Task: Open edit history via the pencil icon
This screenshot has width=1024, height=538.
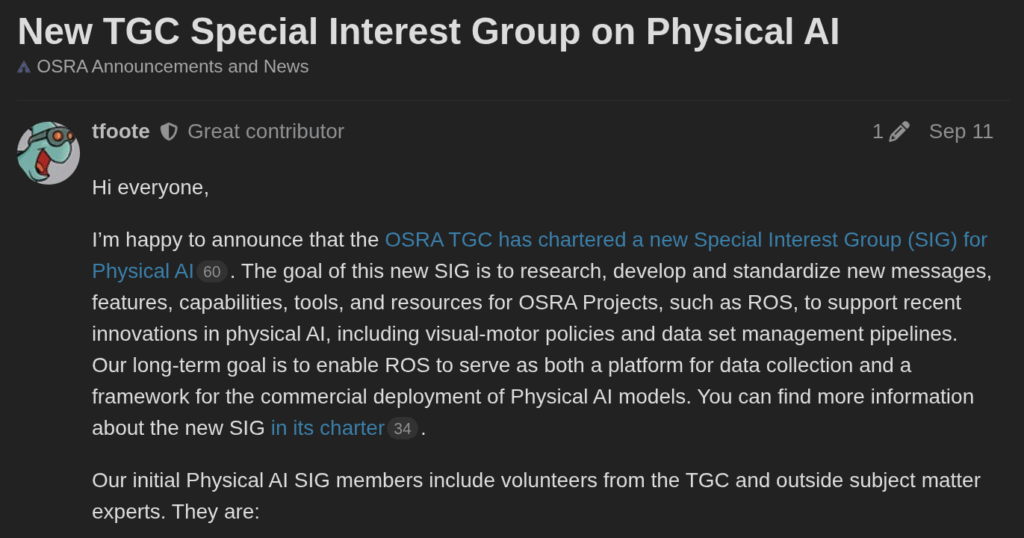Action: tap(899, 132)
